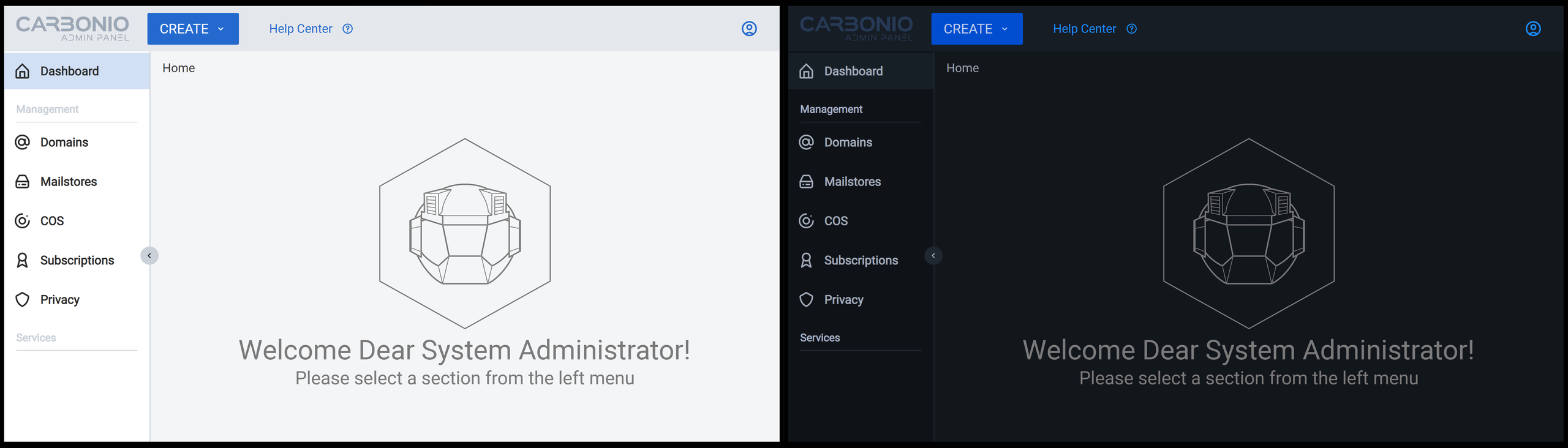Open the CREATE dropdown in dark panel
The image size is (1568, 448).
click(976, 29)
